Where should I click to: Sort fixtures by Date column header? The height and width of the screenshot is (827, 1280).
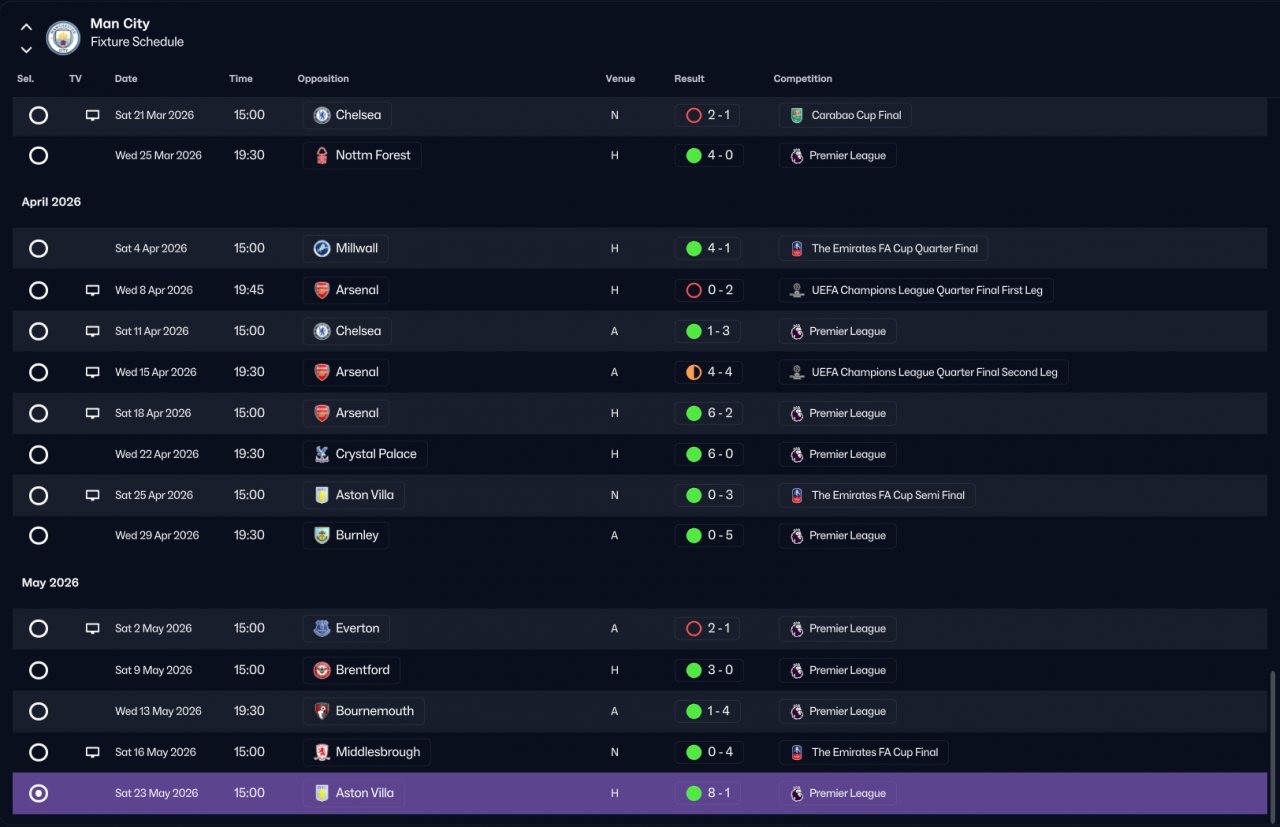[x=126, y=79]
